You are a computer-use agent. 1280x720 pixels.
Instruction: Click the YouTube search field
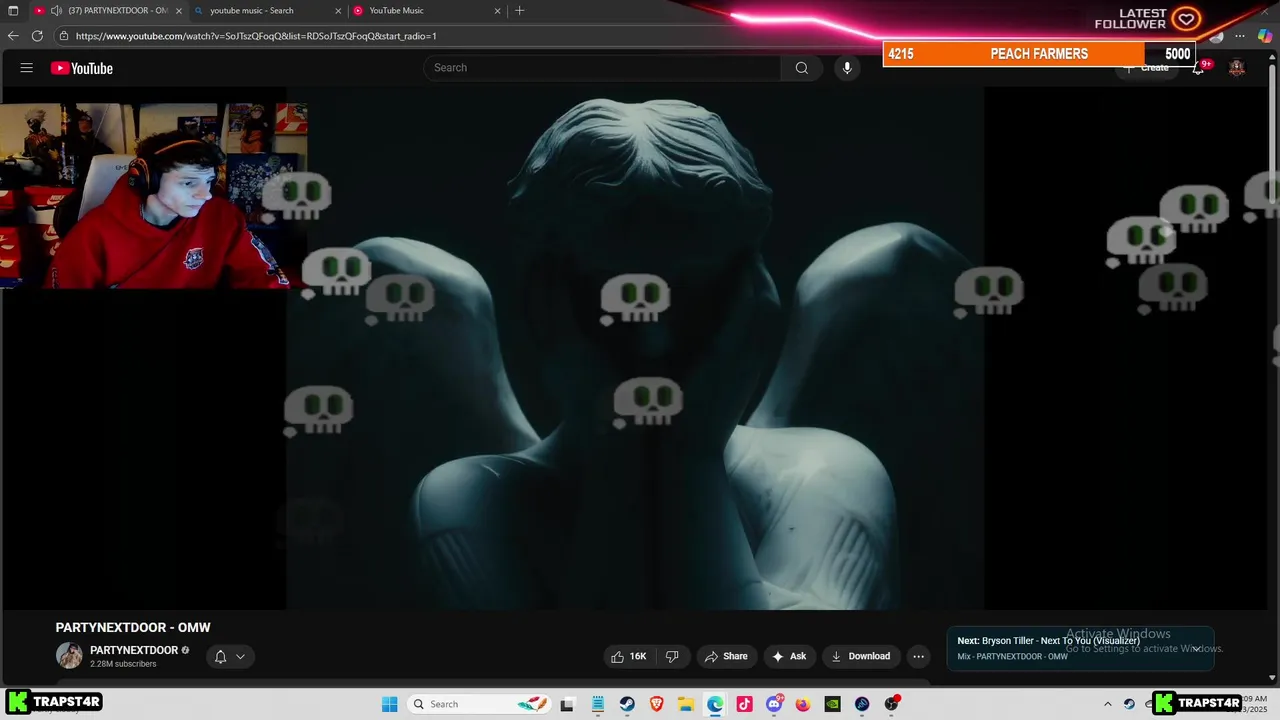(602, 68)
